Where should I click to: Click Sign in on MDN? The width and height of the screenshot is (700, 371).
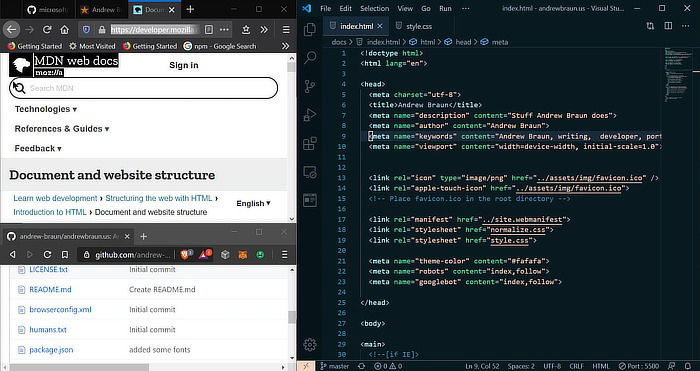tap(183, 65)
